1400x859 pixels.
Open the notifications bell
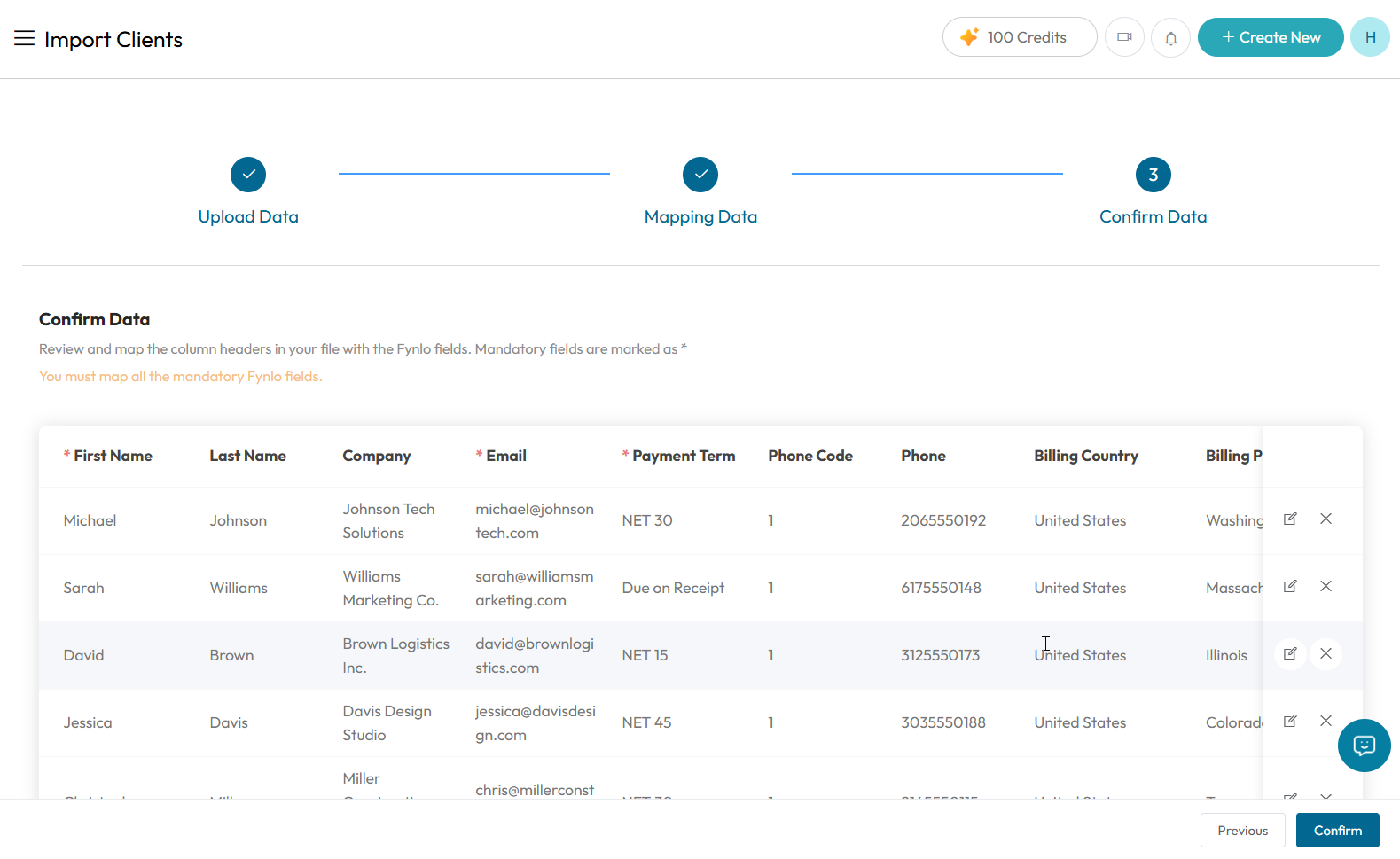[x=1170, y=38]
